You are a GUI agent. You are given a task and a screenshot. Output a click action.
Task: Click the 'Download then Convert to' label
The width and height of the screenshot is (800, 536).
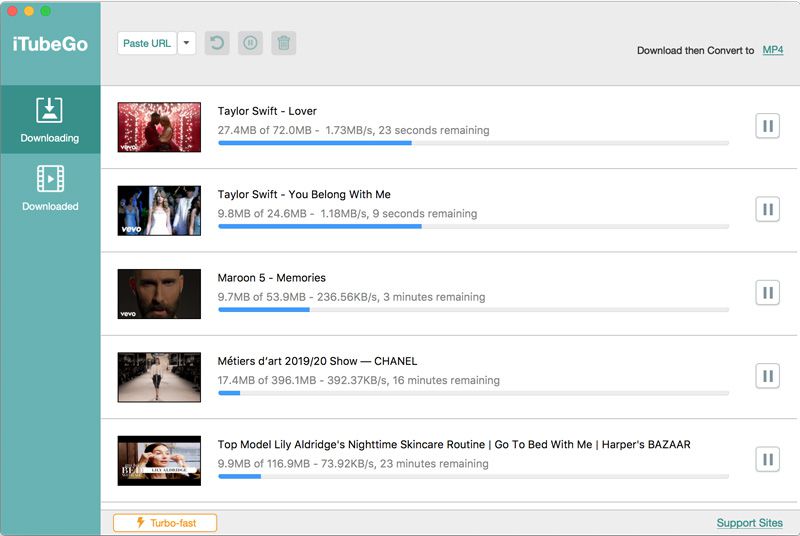695,50
